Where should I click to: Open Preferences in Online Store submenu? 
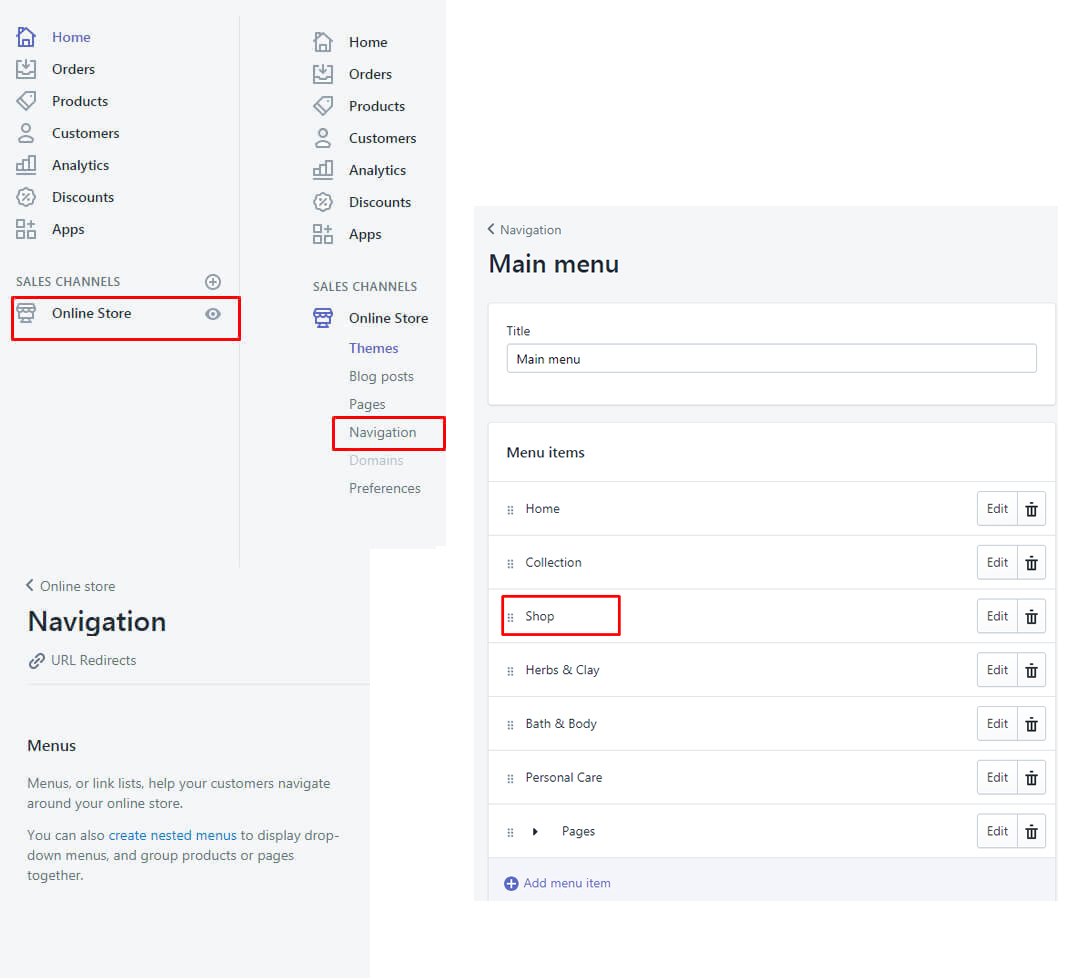click(384, 488)
